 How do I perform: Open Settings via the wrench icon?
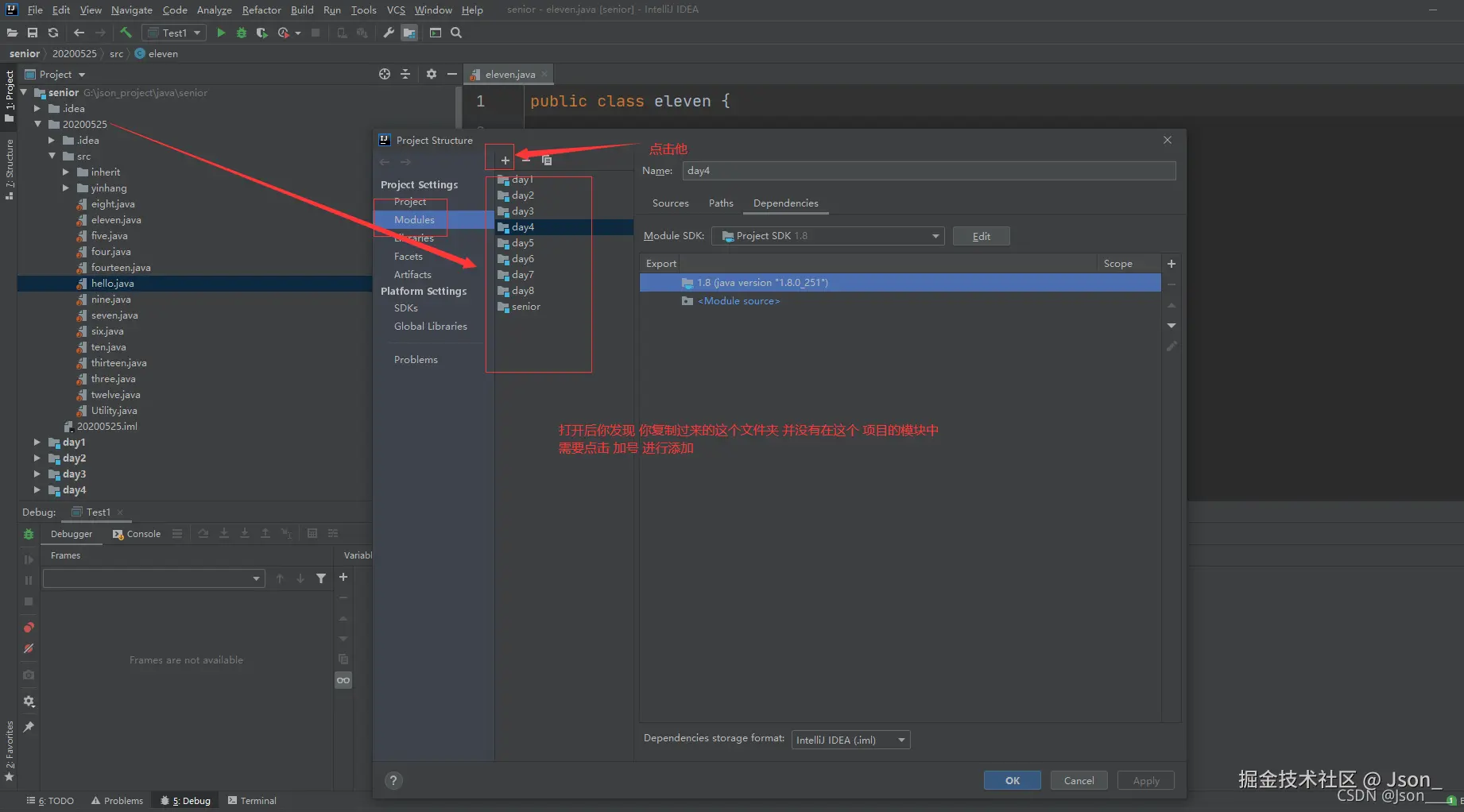(x=389, y=33)
